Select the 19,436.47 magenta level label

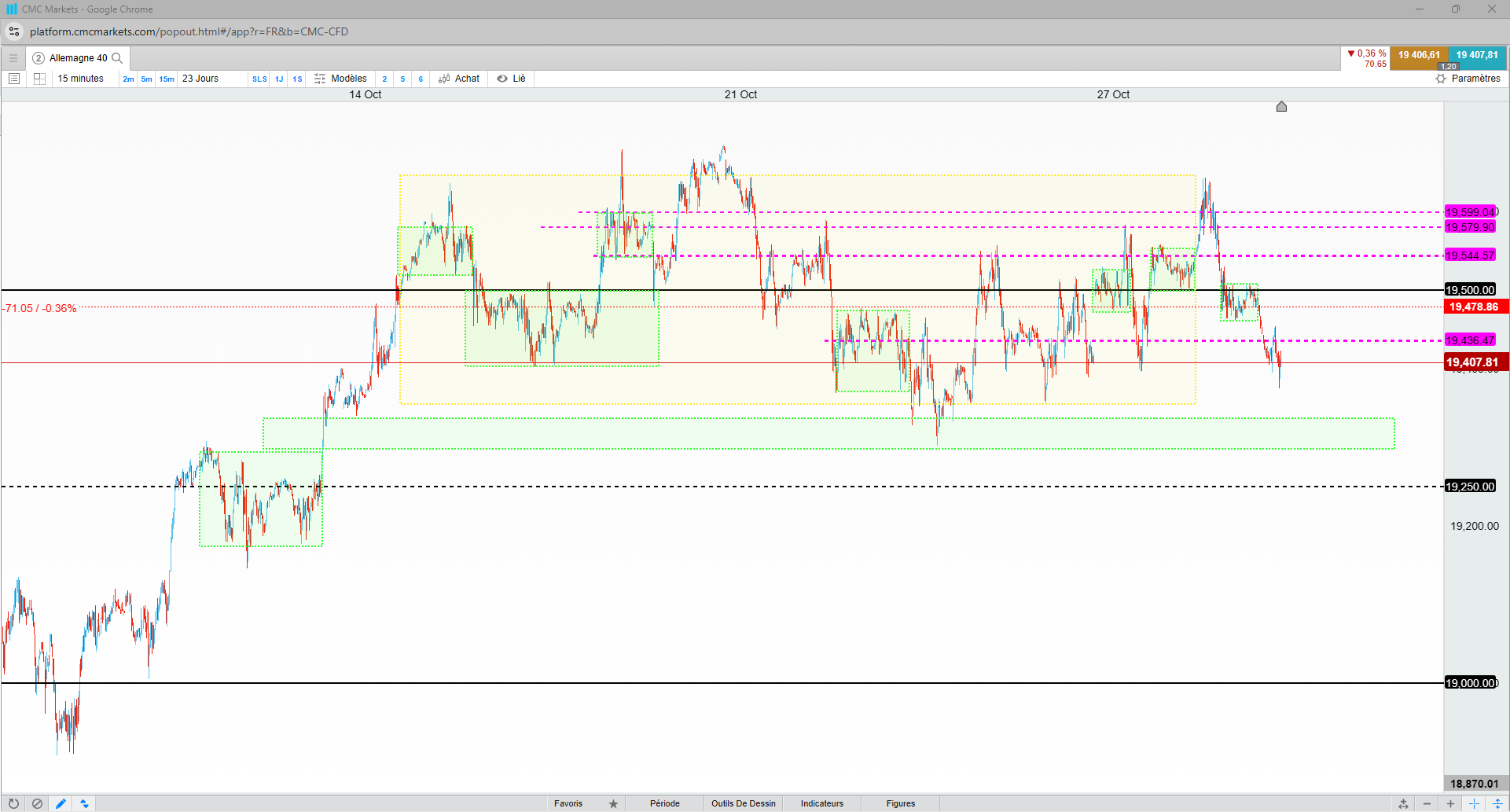tap(1470, 340)
